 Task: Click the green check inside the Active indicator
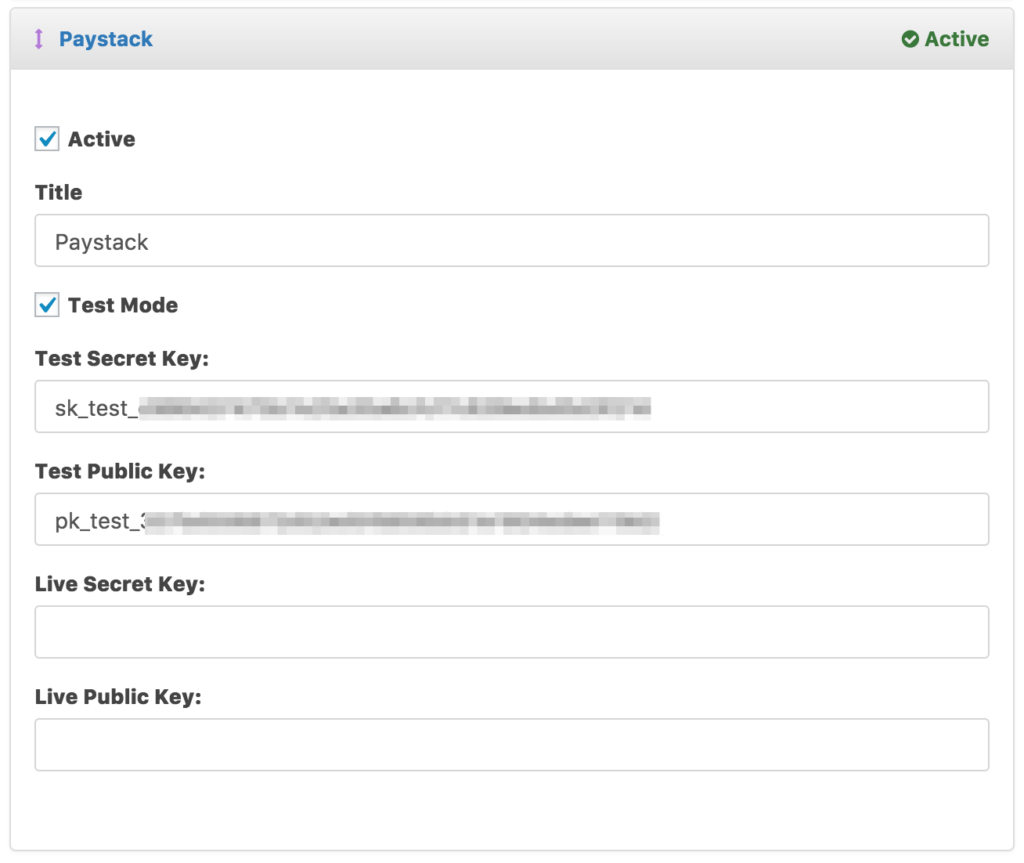pyautogui.click(x=910, y=38)
